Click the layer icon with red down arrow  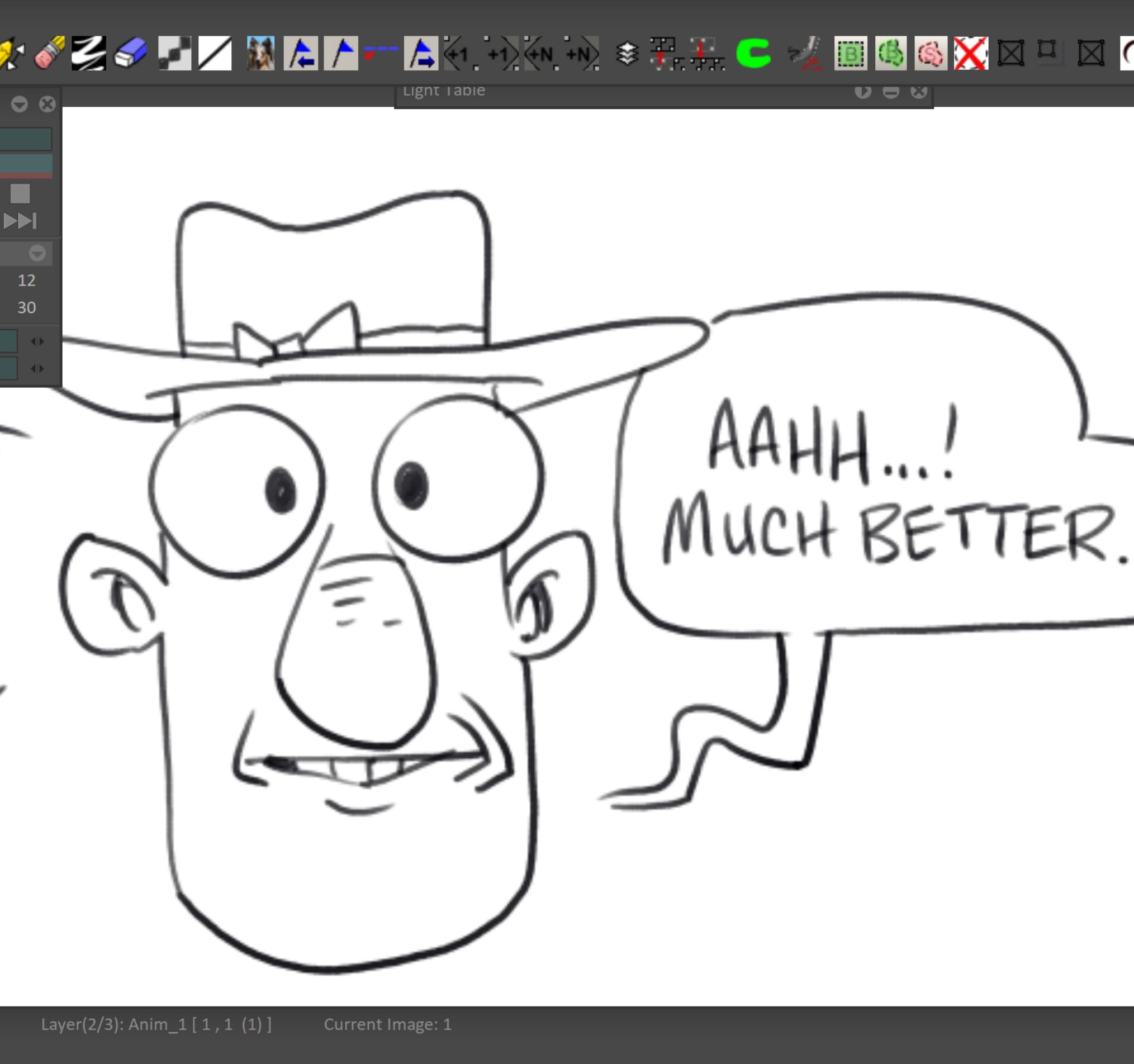click(x=707, y=54)
